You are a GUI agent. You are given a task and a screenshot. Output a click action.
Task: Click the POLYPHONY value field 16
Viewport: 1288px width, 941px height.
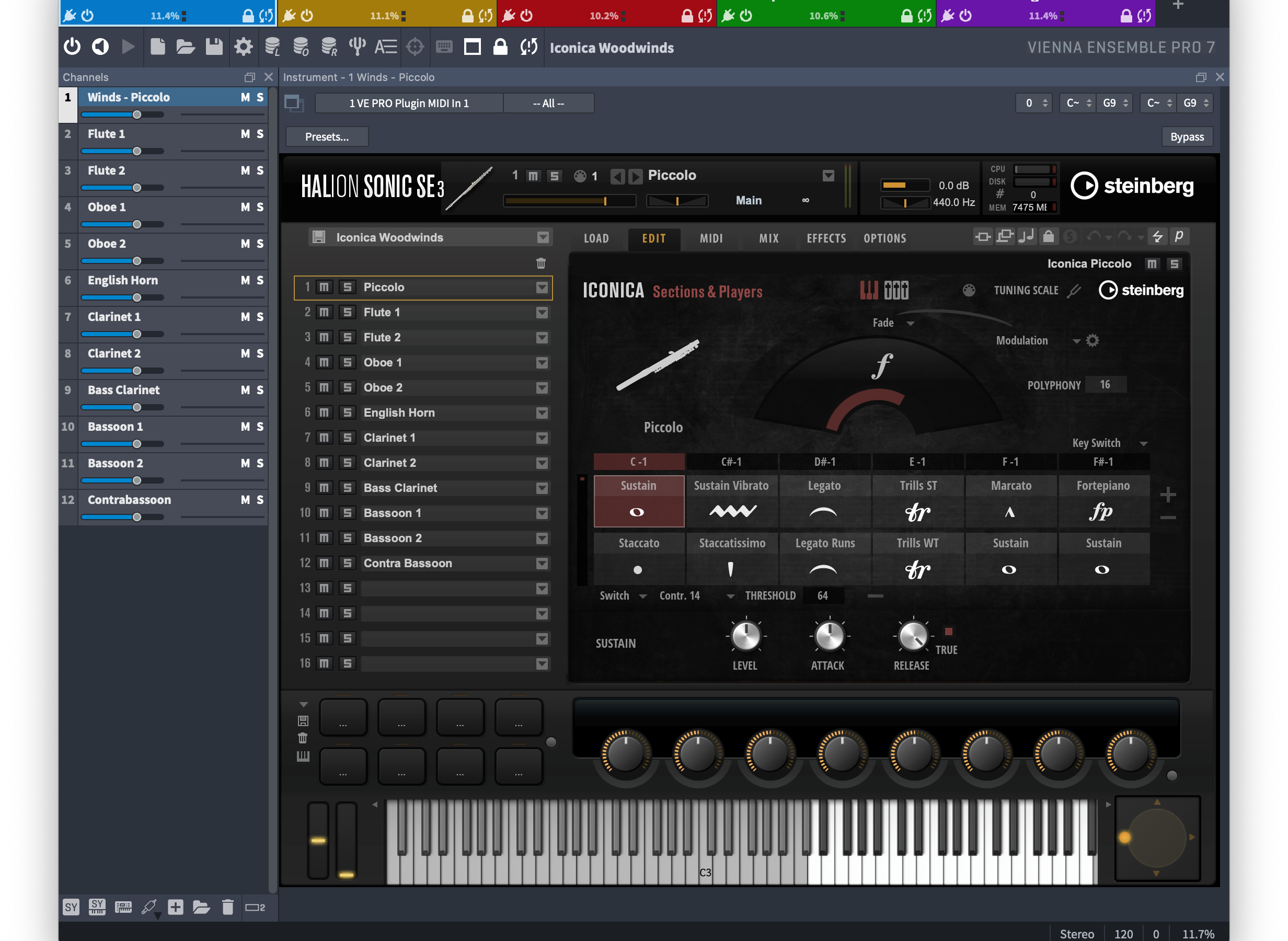[x=1105, y=384]
